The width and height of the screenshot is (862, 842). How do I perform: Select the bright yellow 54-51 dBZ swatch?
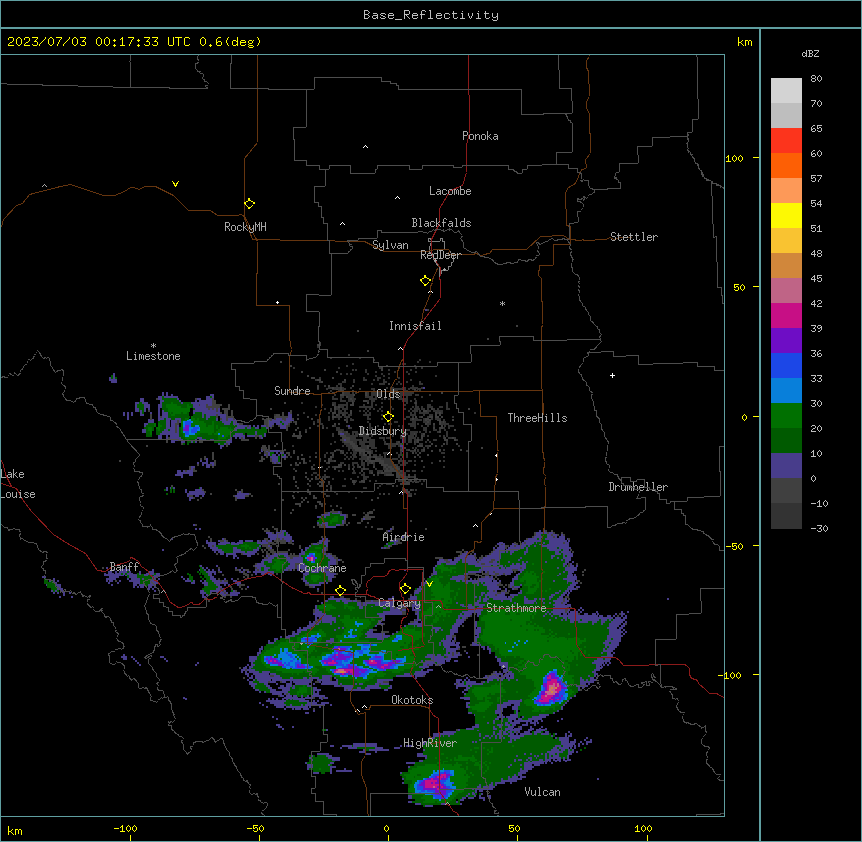tap(786, 216)
